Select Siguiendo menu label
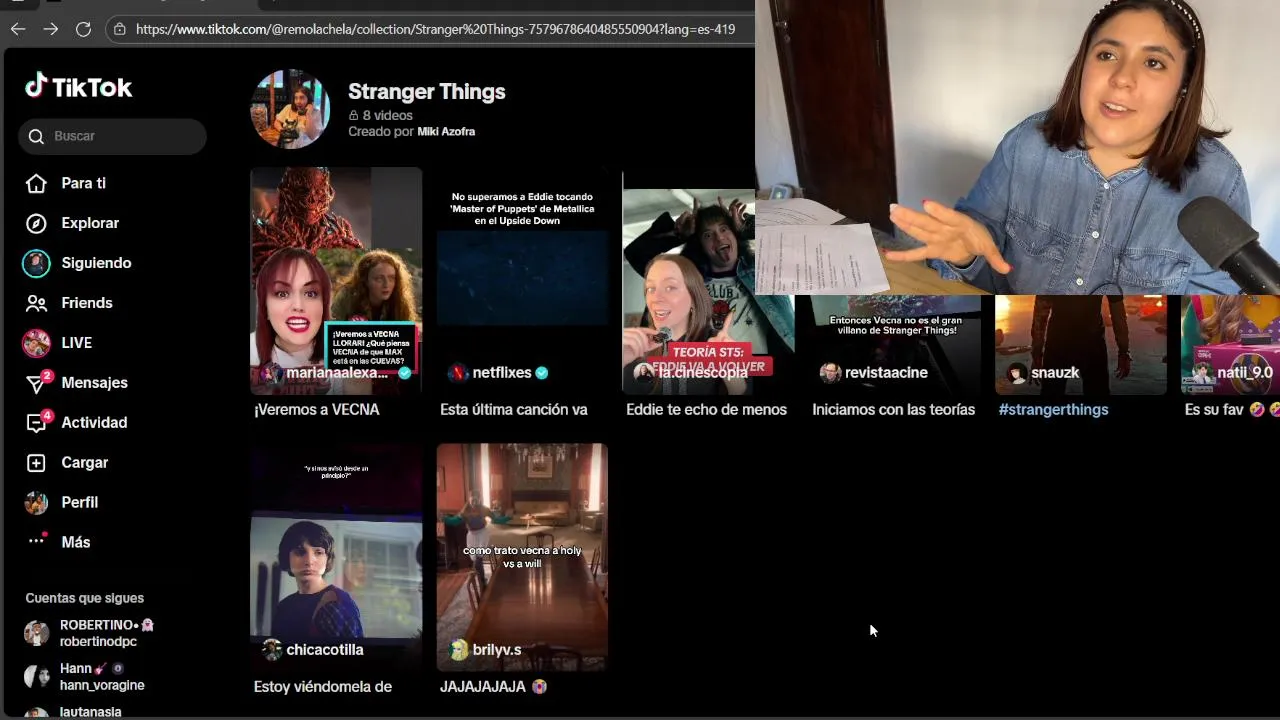 (x=96, y=263)
